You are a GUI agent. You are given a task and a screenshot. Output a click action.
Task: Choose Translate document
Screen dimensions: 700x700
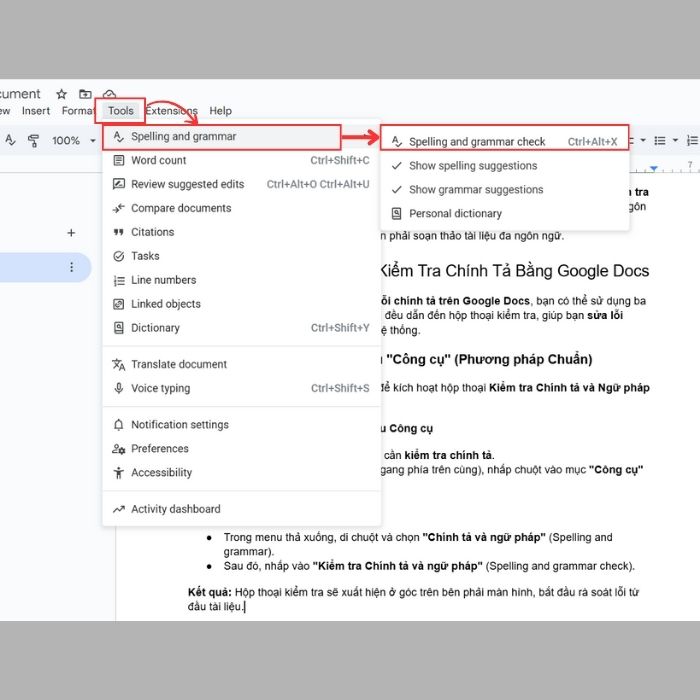(x=241, y=364)
